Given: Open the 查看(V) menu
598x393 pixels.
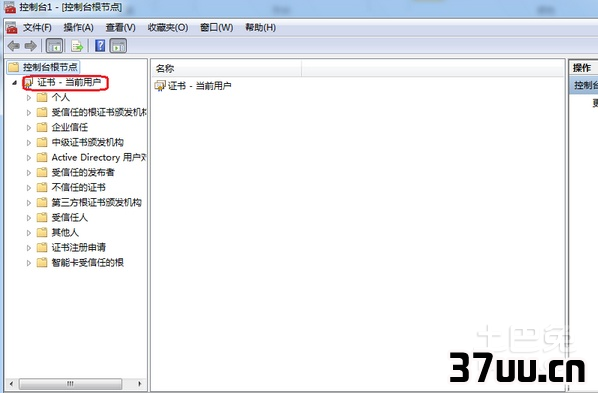Looking at the screenshot, I should pos(121,27).
